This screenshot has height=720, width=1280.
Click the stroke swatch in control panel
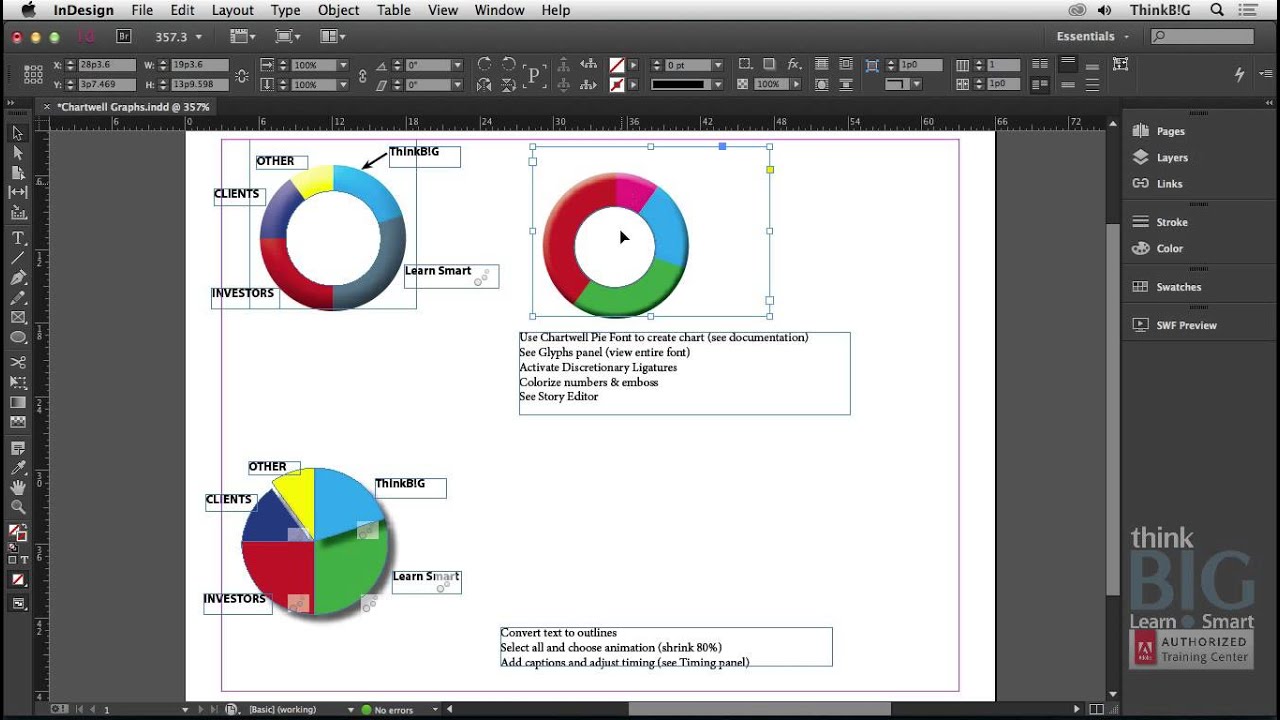617,85
